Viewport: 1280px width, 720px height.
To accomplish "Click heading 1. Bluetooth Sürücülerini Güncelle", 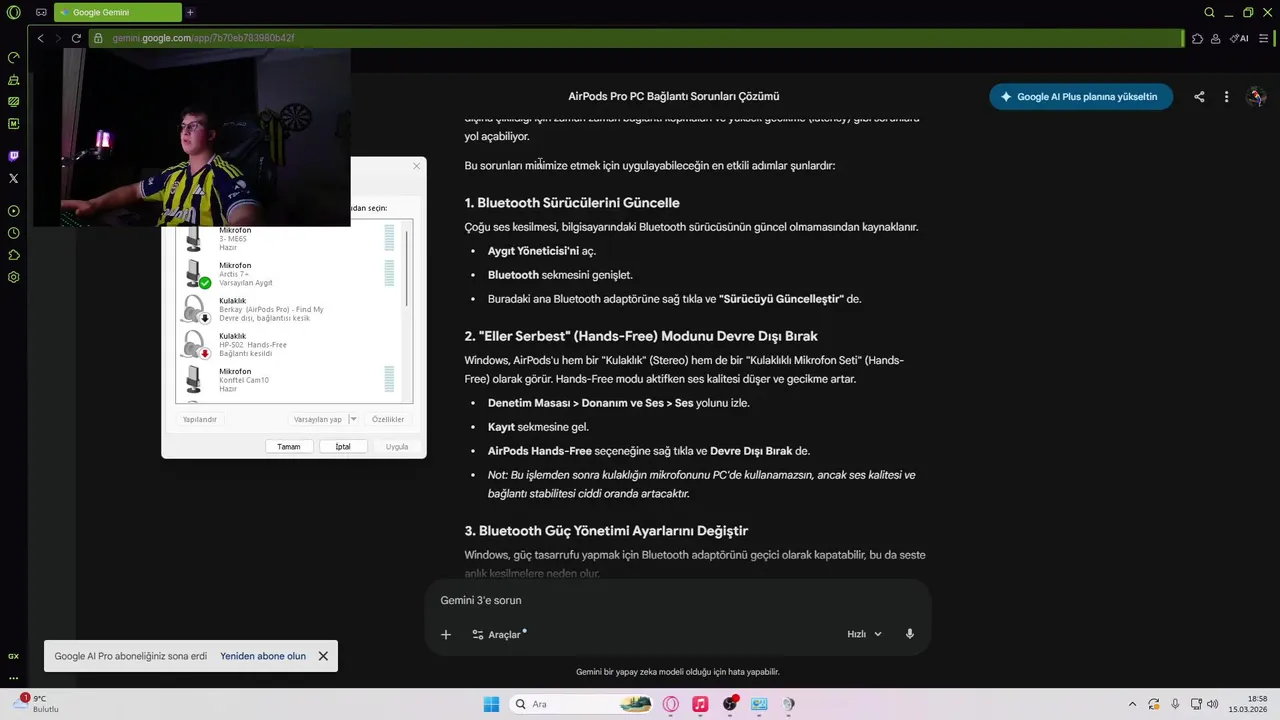I will [x=572, y=203].
